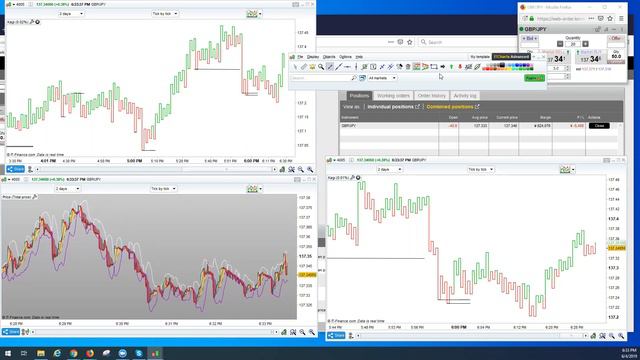Image resolution: width=640 pixels, height=360 pixels.
Task: Open the list icon next to All markets
Action: (x=362, y=78)
